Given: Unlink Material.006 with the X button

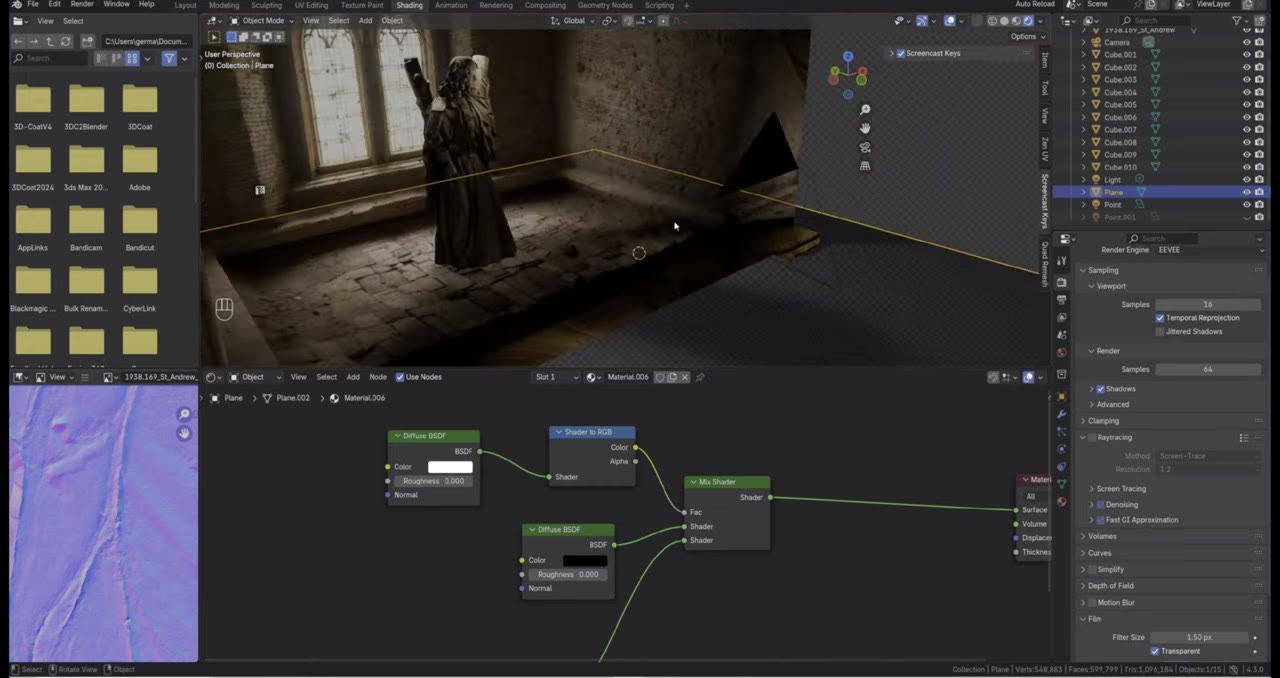Looking at the screenshot, I should coord(685,377).
